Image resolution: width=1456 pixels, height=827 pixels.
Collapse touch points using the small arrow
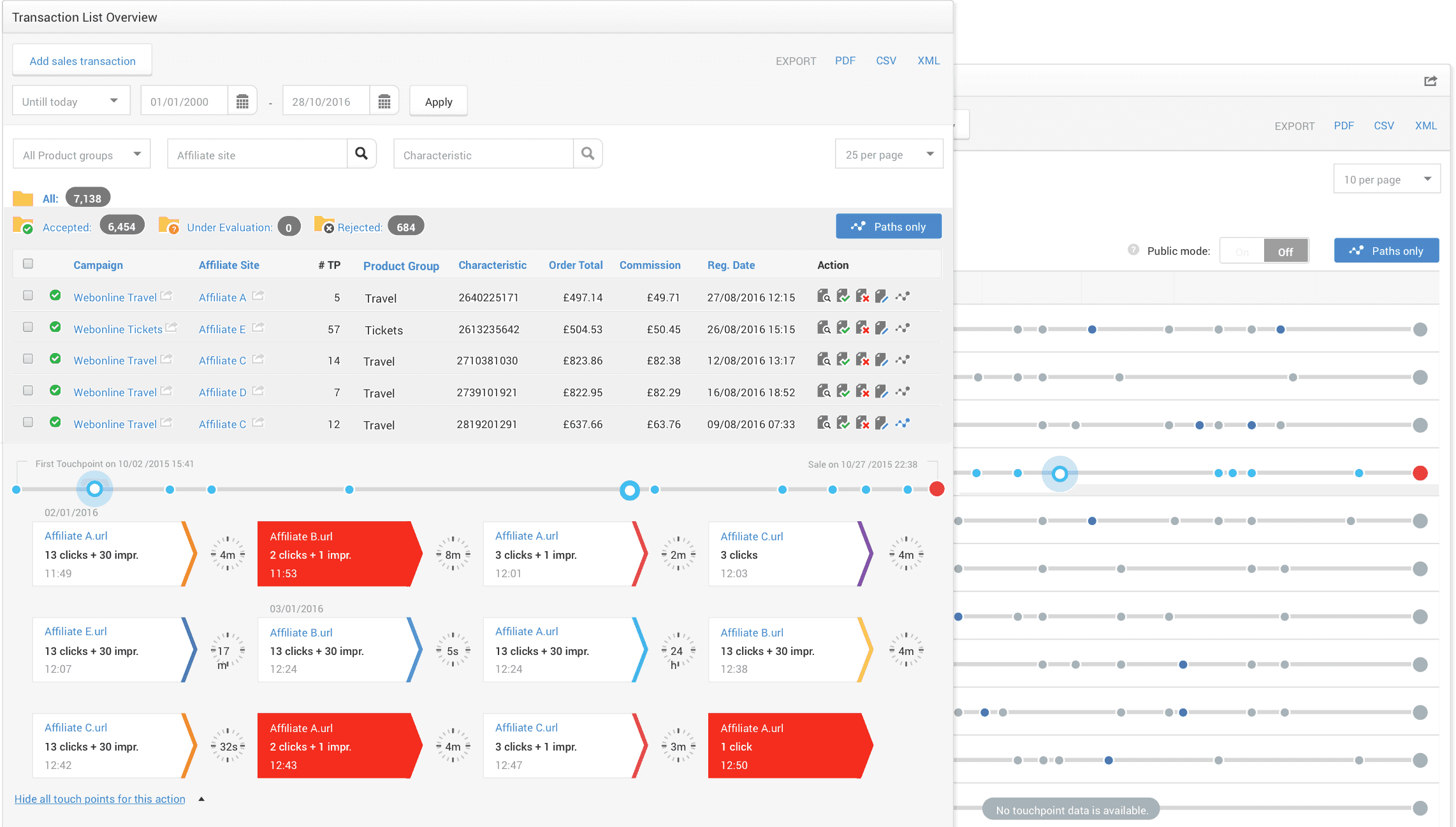click(x=201, y=799)
